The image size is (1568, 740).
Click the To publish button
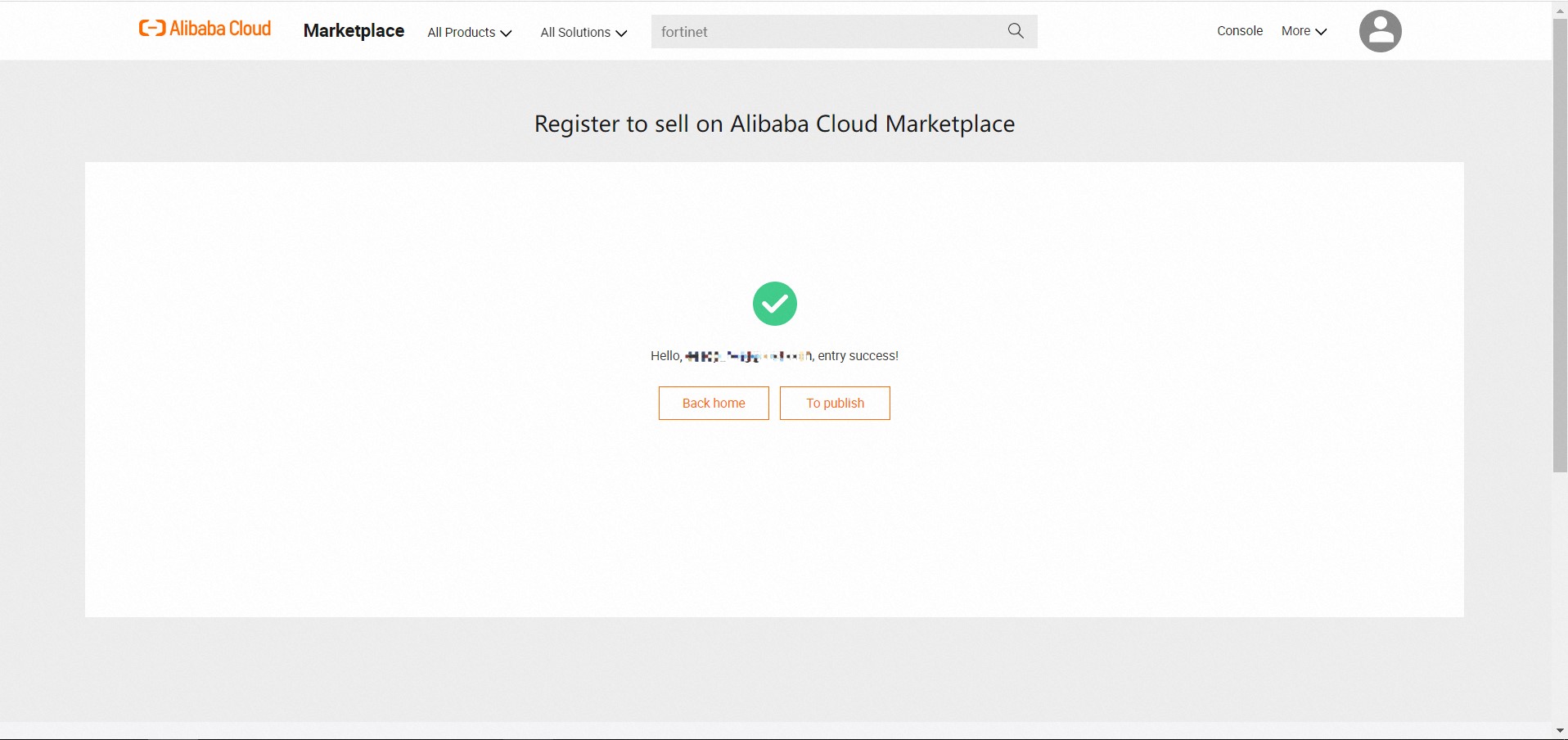click(835, 403)
